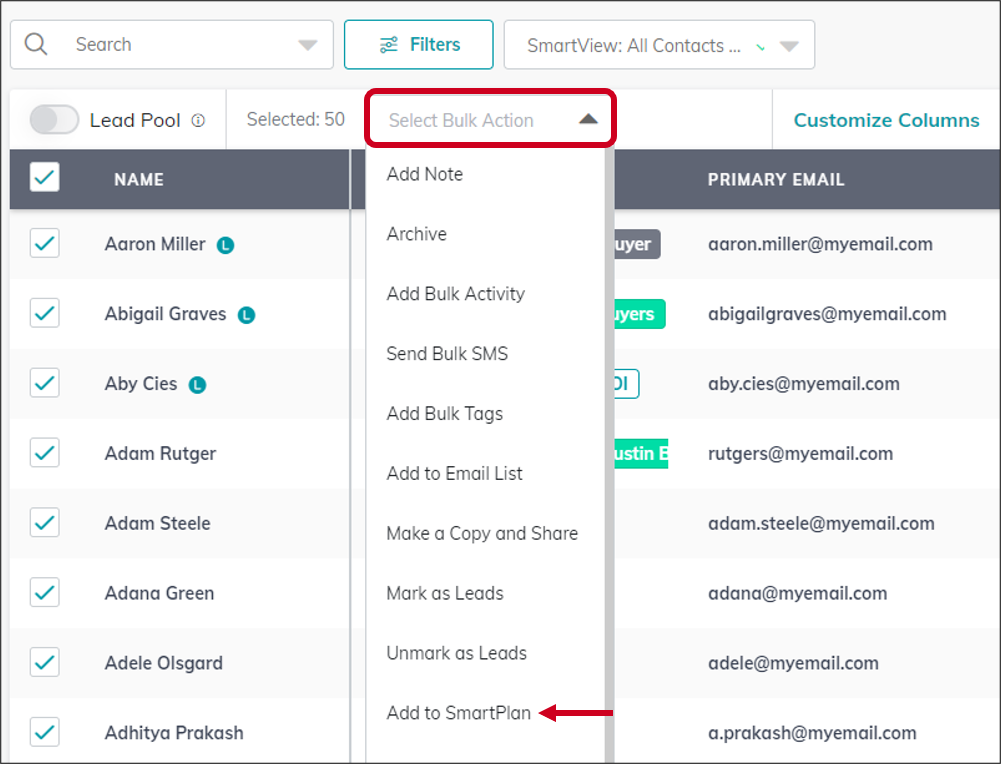Viewport: 1001px width, 764px height.
Task: Uncheck Adana Green's row checkbox
Action: (x=45, y=592)
